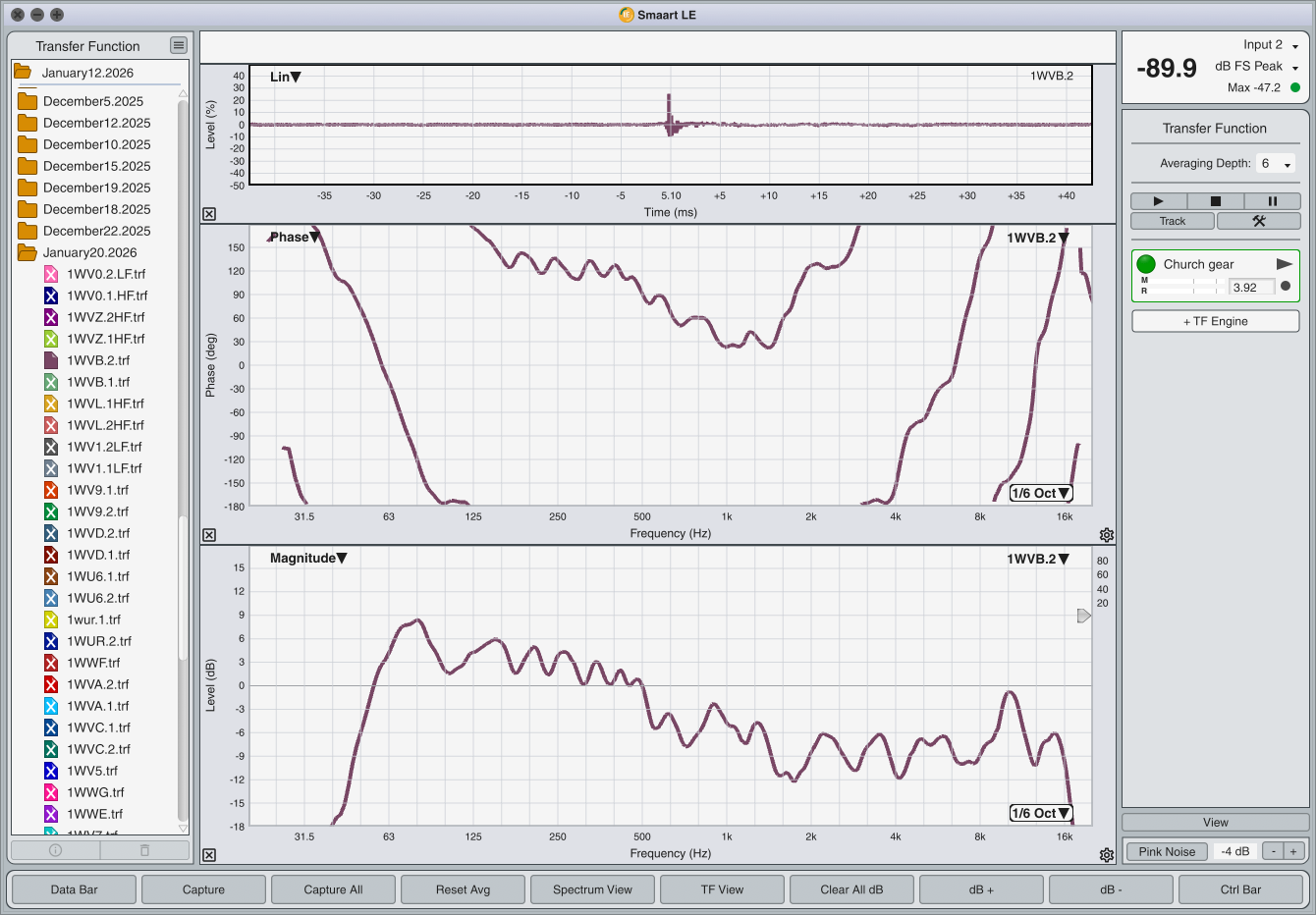Open the Averaging Depth dropdown

pos(1277,164)
